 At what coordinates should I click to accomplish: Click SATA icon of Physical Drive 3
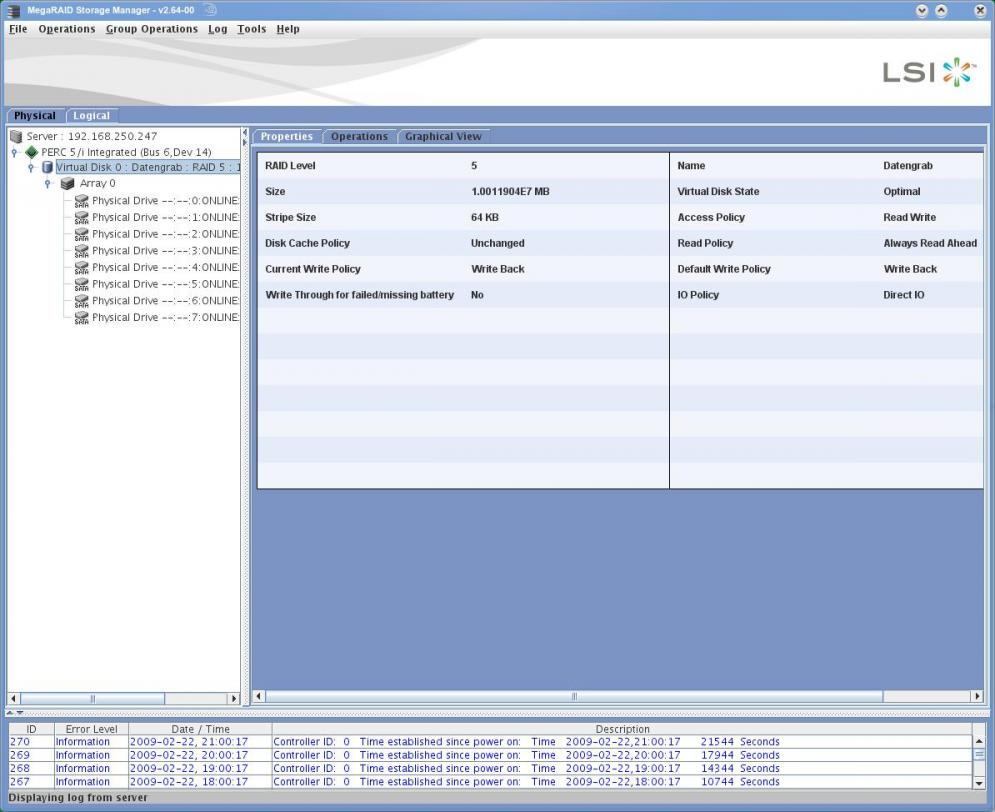(x=81, y=251)
